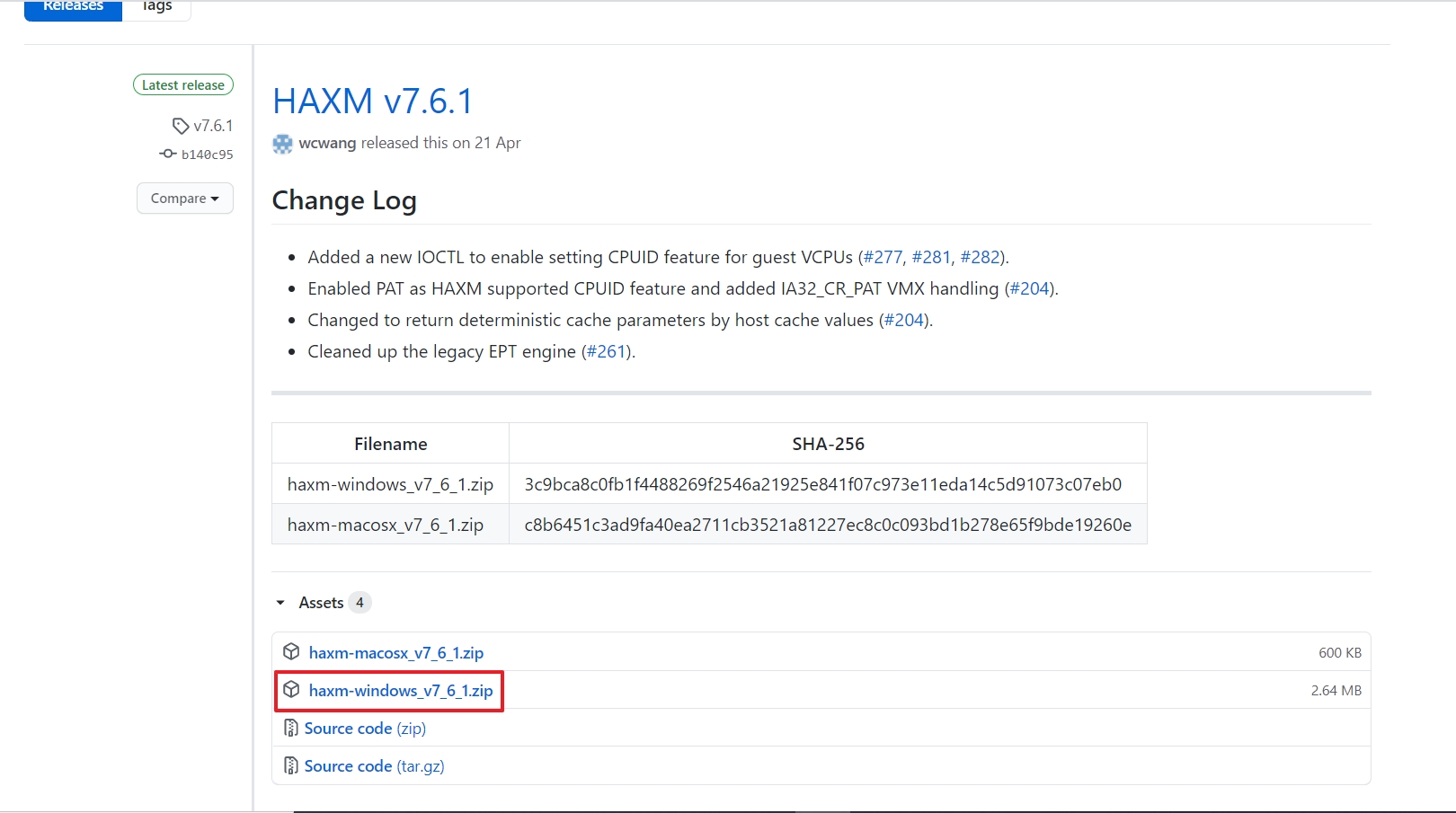
Task: Click wcwang's avatar image
Action: click(x=282, y=144)
